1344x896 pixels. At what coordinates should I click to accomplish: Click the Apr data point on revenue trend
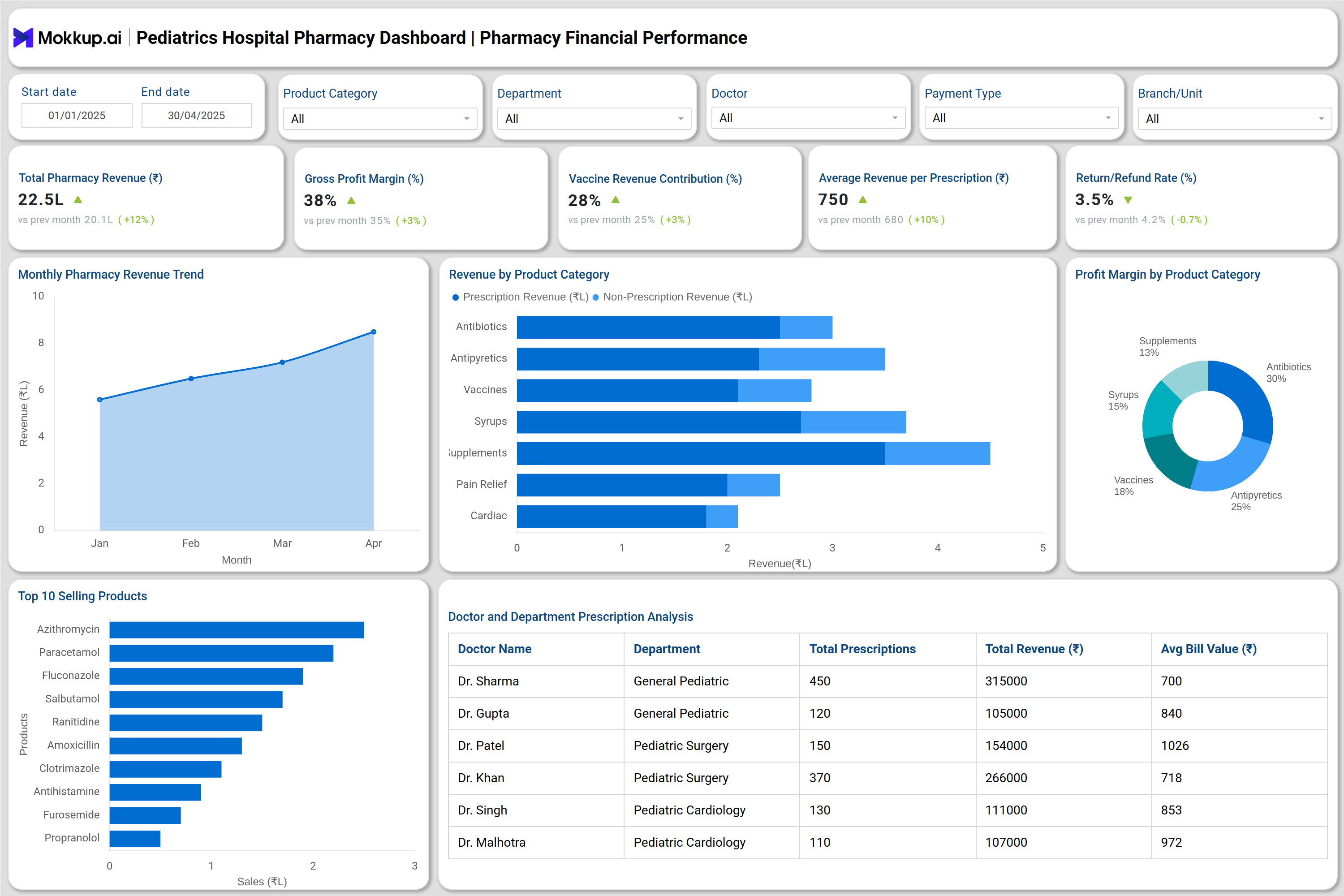(x=374, y=332)
